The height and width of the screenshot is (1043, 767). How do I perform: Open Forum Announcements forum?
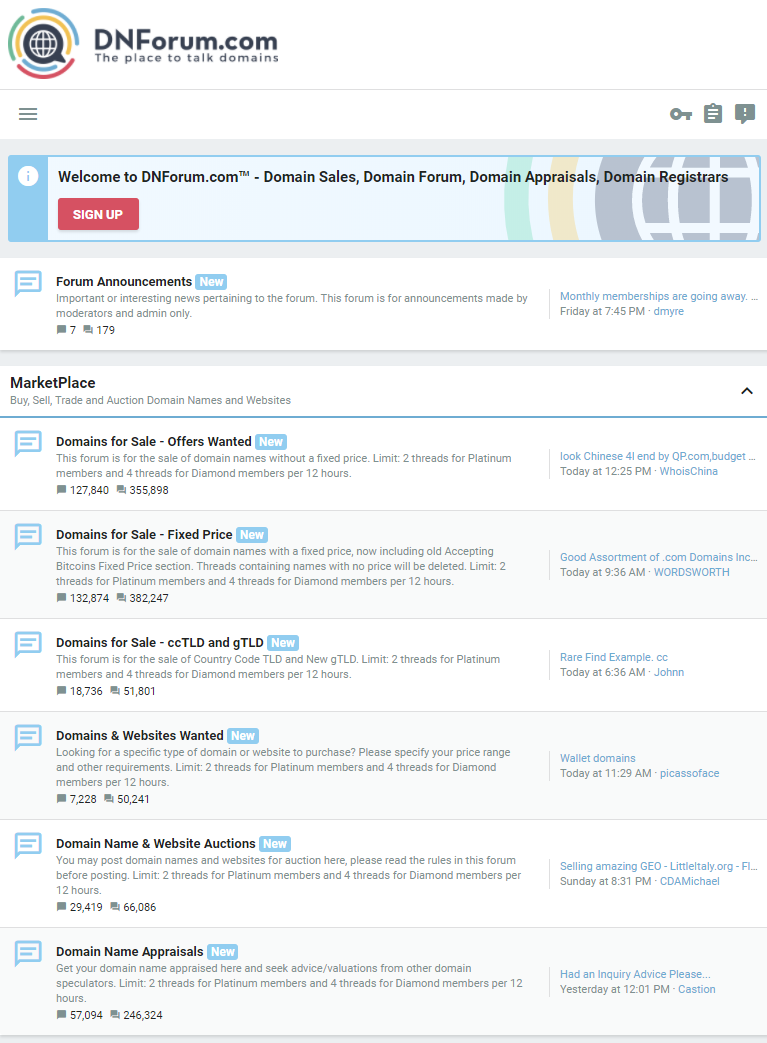(x=124, y=281)
